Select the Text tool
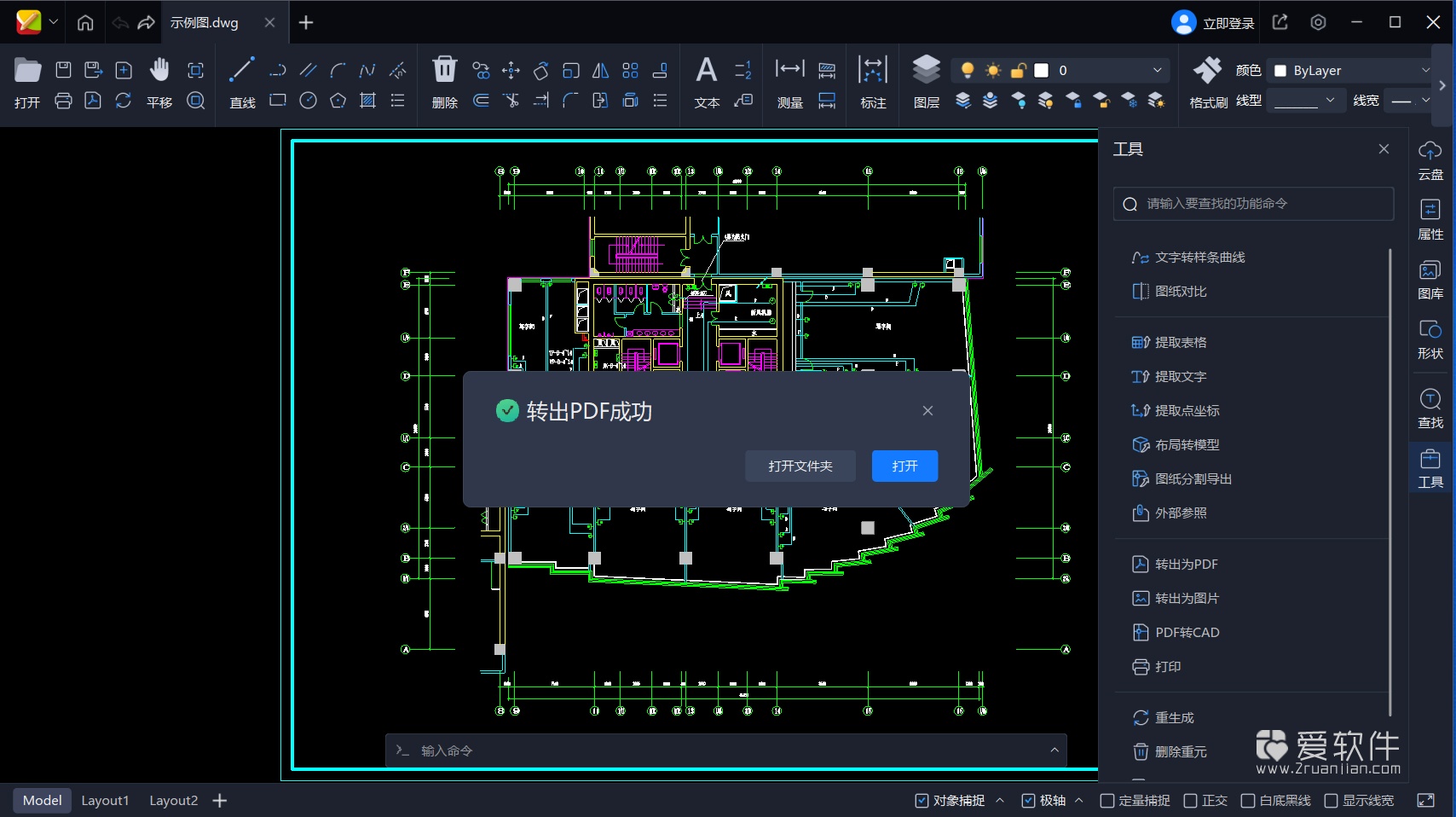The image size is (1456, 817). click(706, 71)
